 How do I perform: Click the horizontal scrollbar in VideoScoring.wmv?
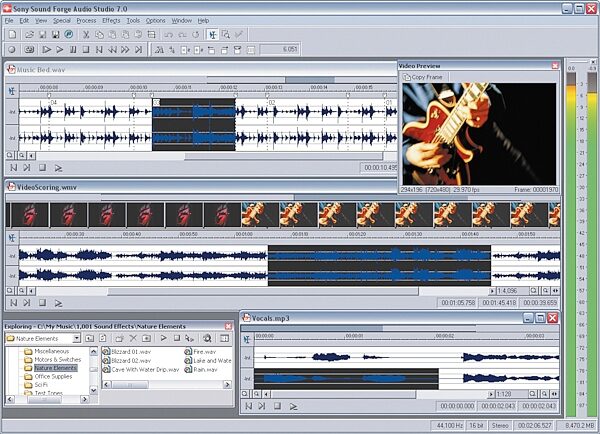coord(262,292)
